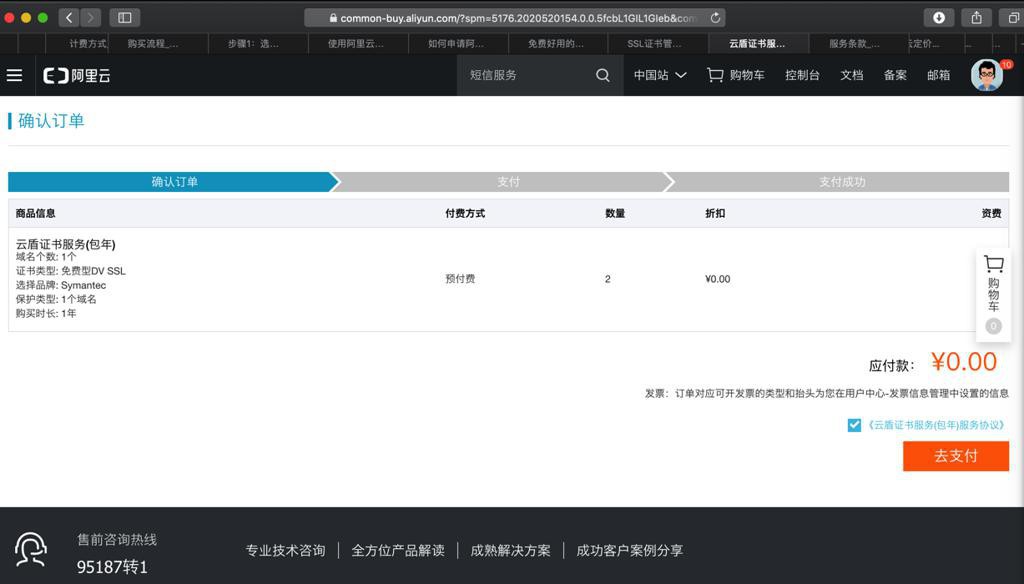Click the 云盾证书服务(包年) product title

point(65,244)
